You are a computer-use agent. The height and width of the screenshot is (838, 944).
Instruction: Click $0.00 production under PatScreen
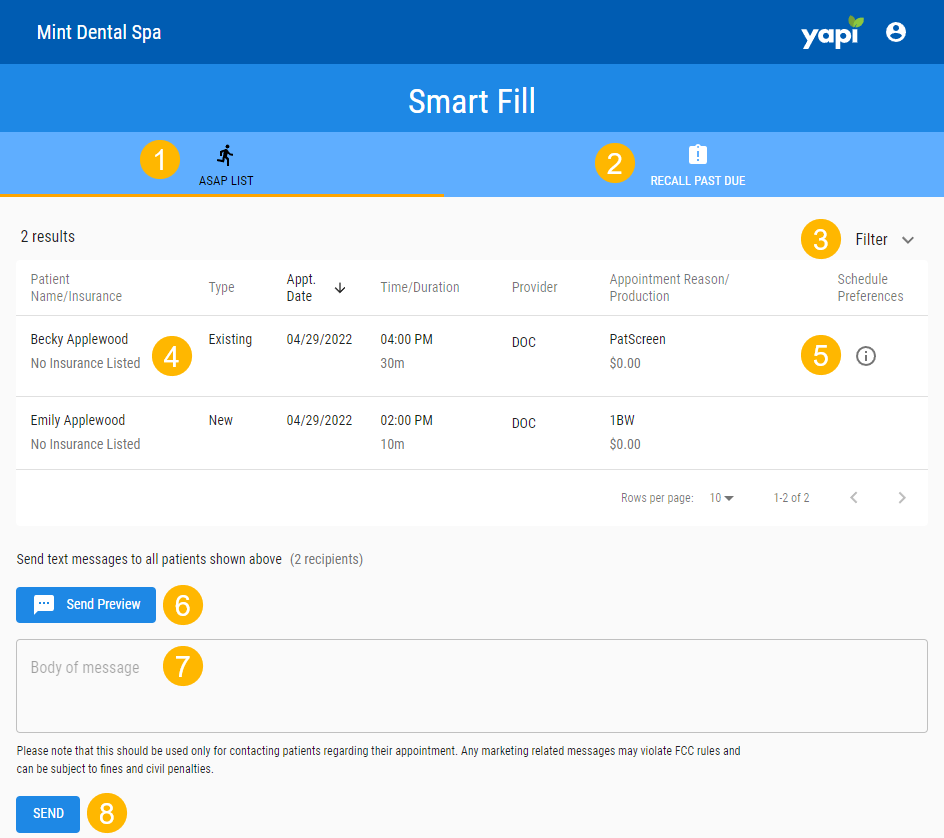pyautogui.click(x=625, y=363)
